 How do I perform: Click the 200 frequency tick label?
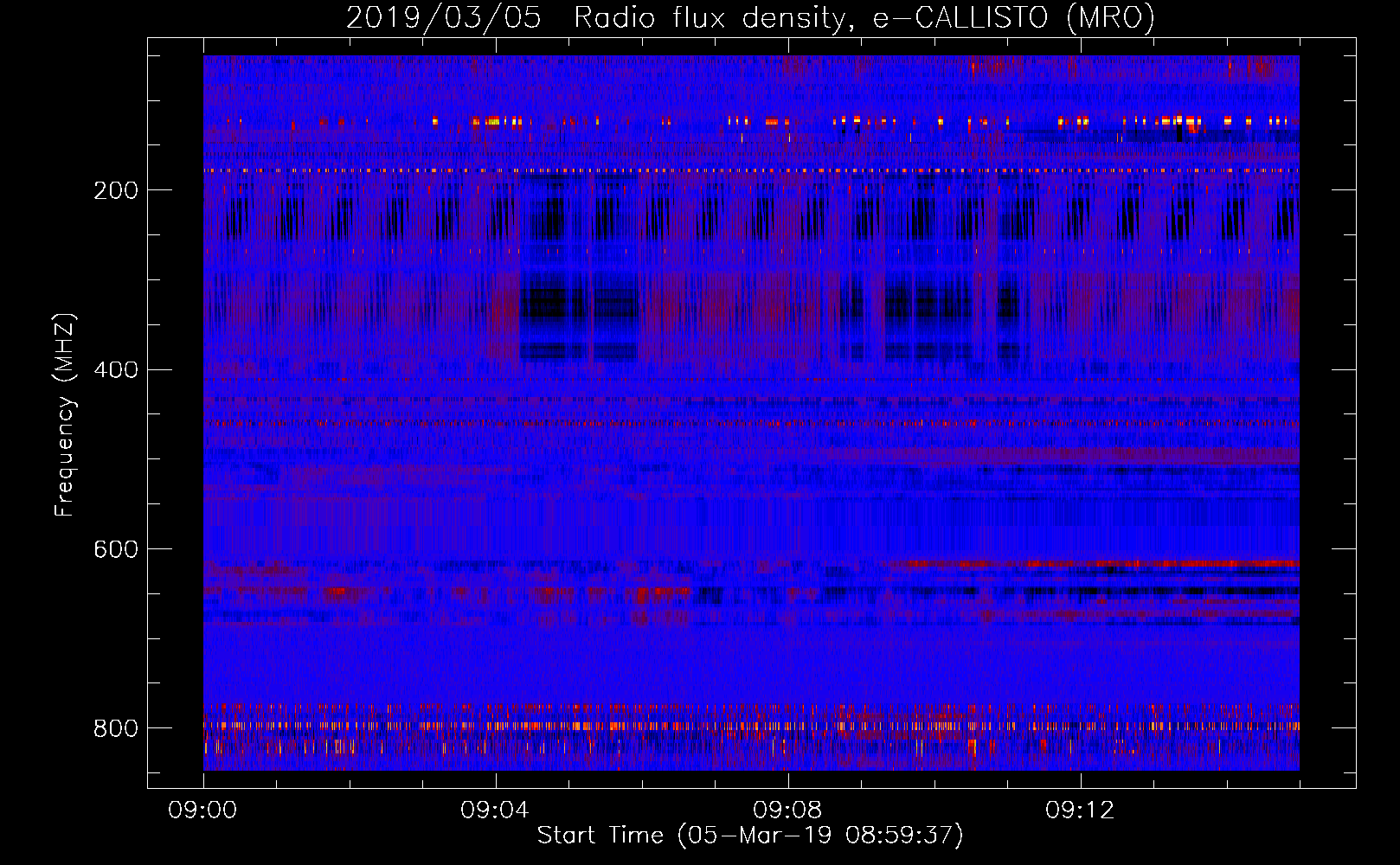(x=116, y=190)
